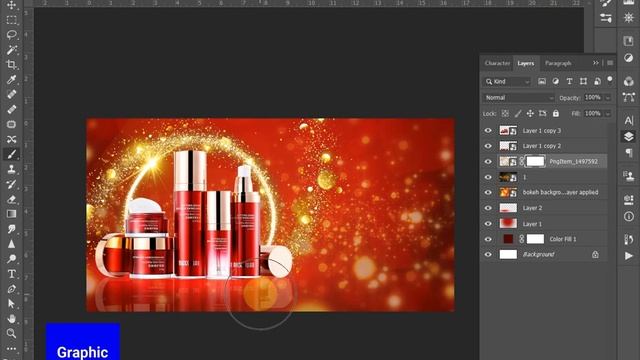Open the Actions play-triangle dock icon
The width and height of the screenshot is (640, 360).
[x=629, y=256]
